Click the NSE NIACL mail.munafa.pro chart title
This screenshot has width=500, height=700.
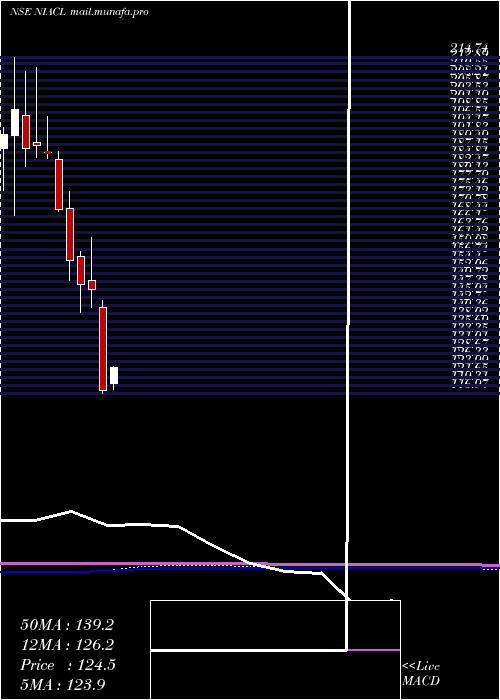[x=79, y=12]
